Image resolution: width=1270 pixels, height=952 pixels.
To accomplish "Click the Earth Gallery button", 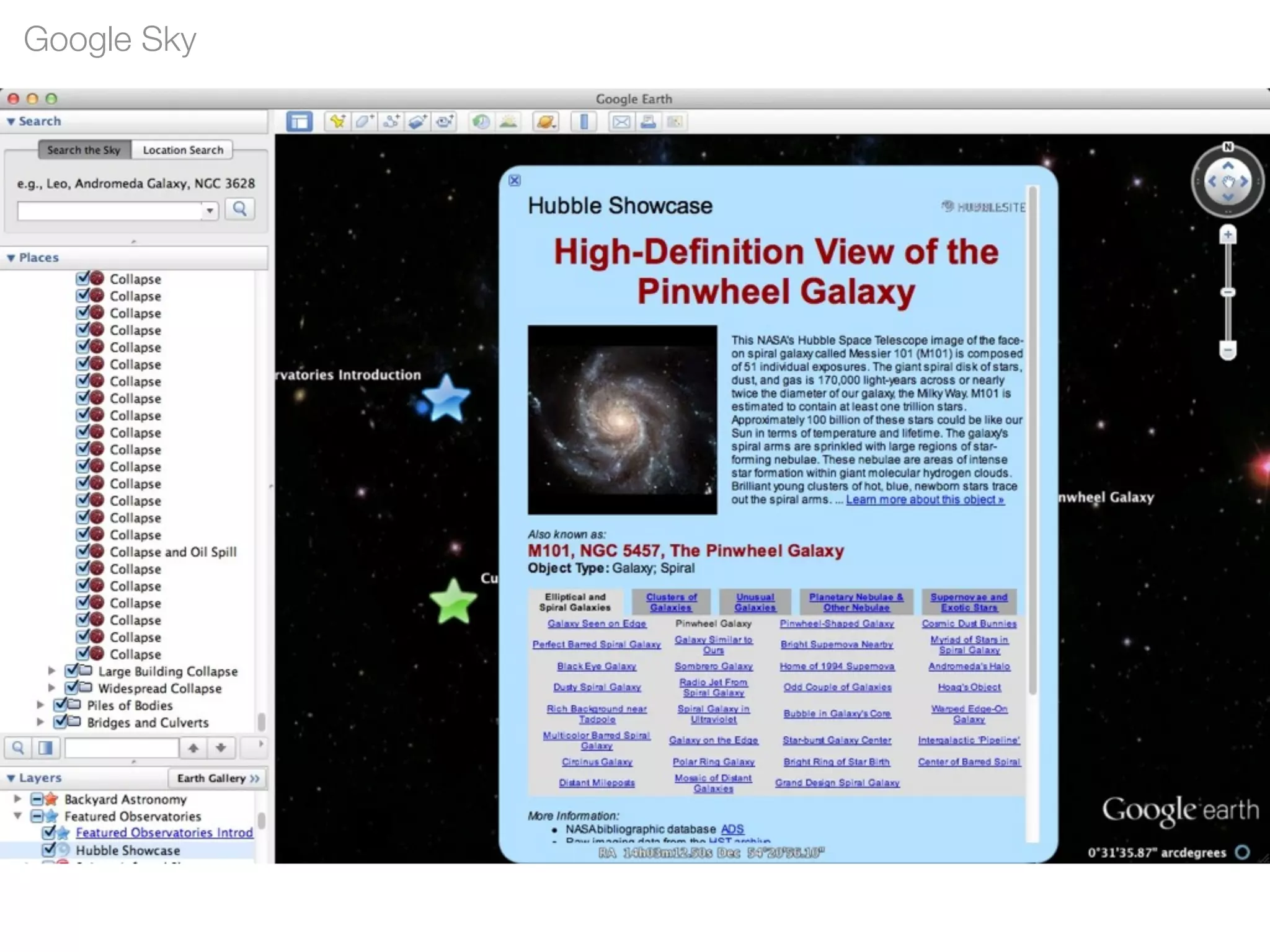I will click(217, 778).
